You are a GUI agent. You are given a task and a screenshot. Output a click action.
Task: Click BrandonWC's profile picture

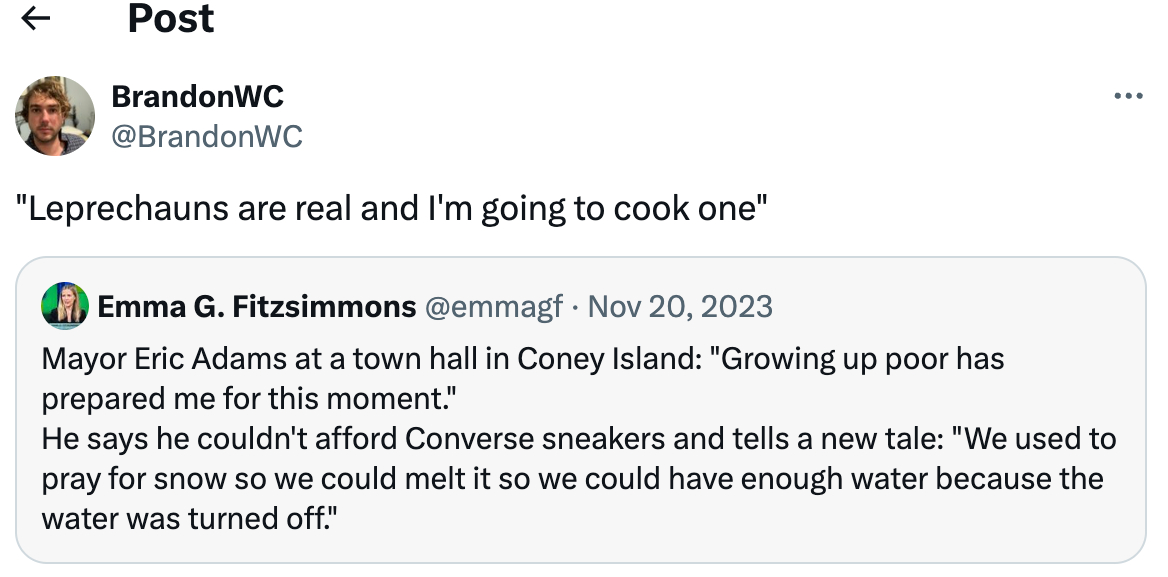pyautogui.click(x=55, y=116)
